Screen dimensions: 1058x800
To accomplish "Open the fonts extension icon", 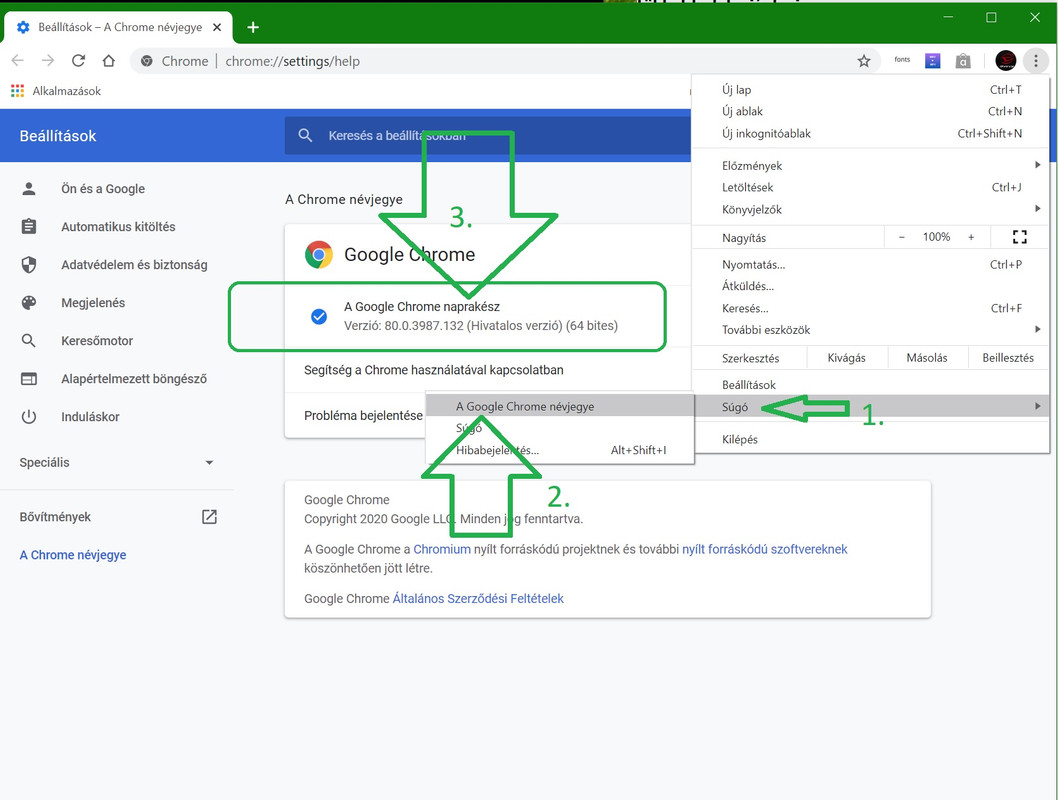I will (x=902, y=60).
